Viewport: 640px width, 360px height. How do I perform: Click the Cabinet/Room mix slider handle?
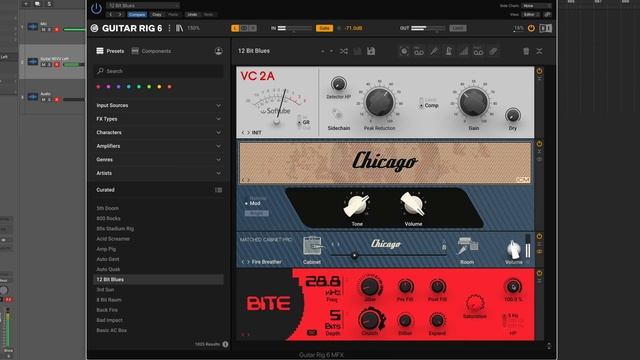tap(354, 256)
